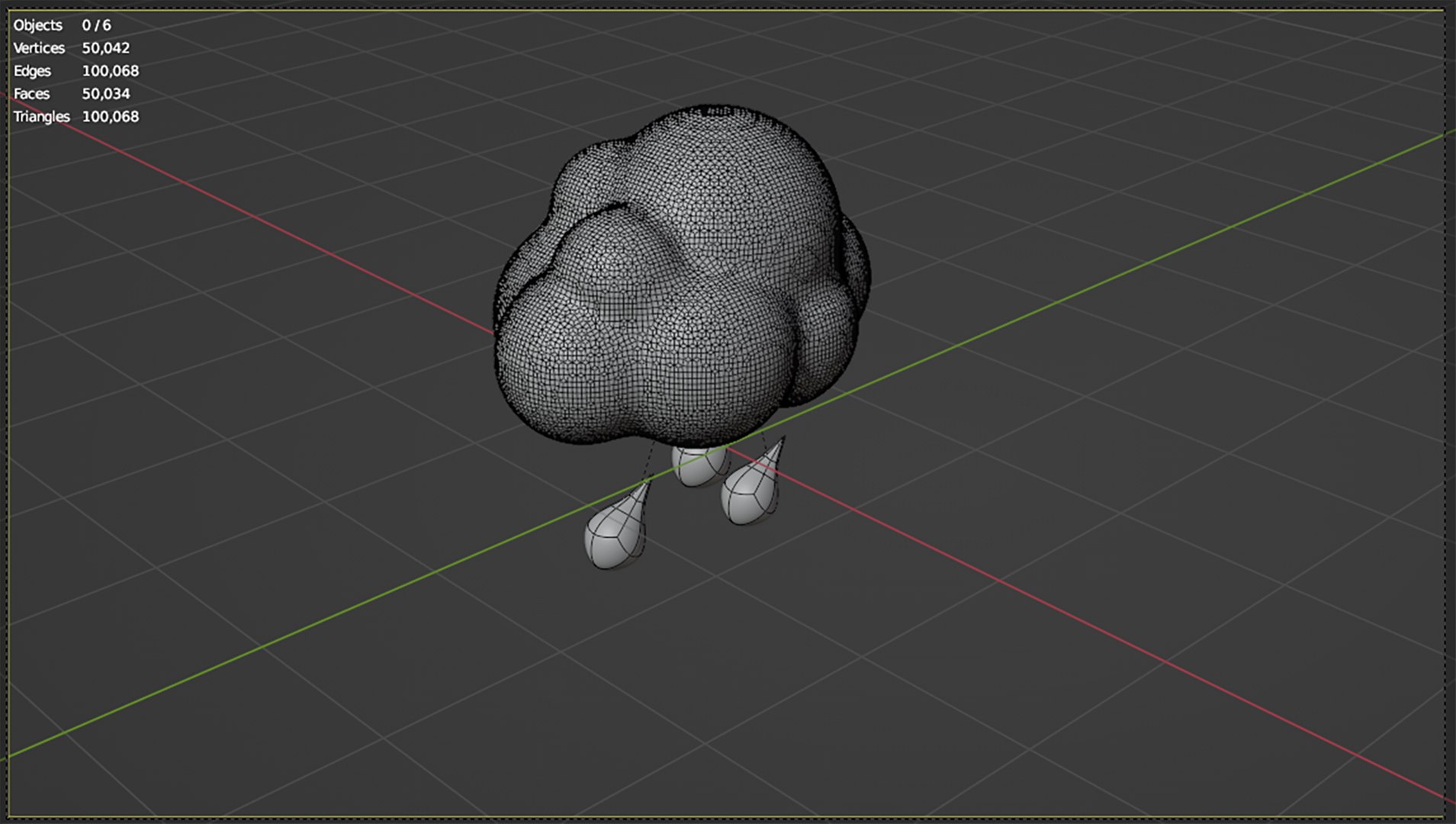This screenshot has height=824, width=1456.
Task: Click the "Triangles" statistics label
Action: click(41, 117)
